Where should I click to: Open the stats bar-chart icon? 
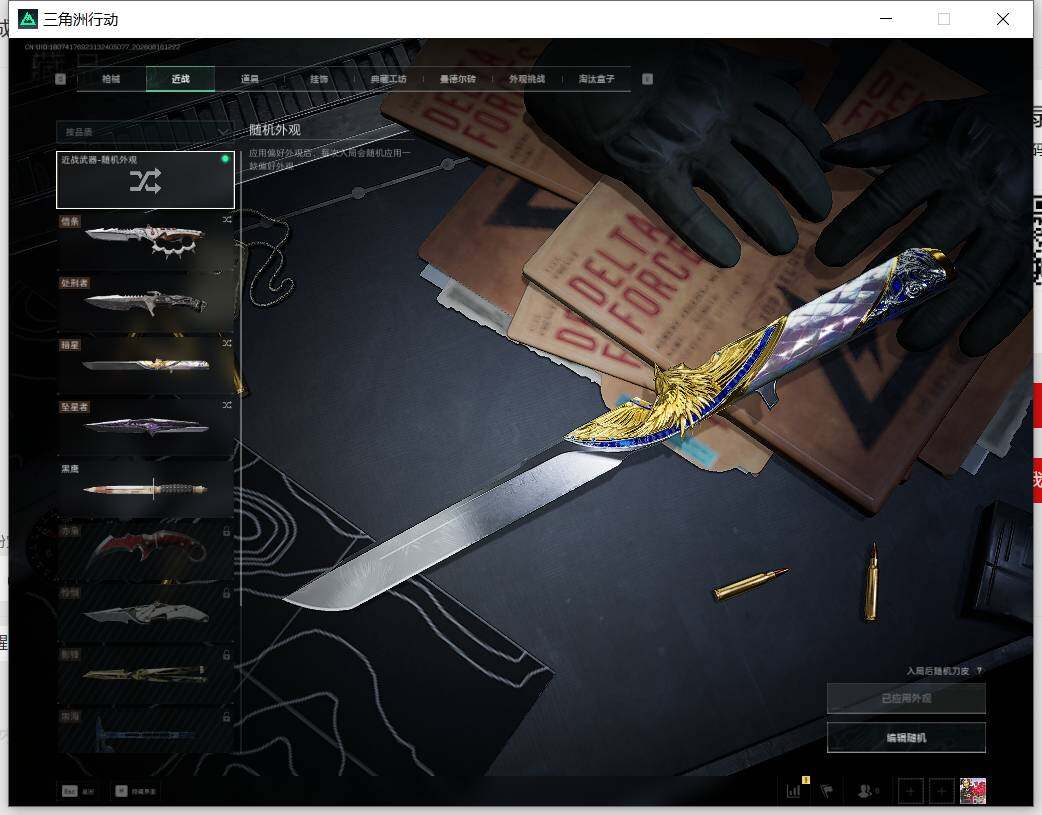pos(794,790)
